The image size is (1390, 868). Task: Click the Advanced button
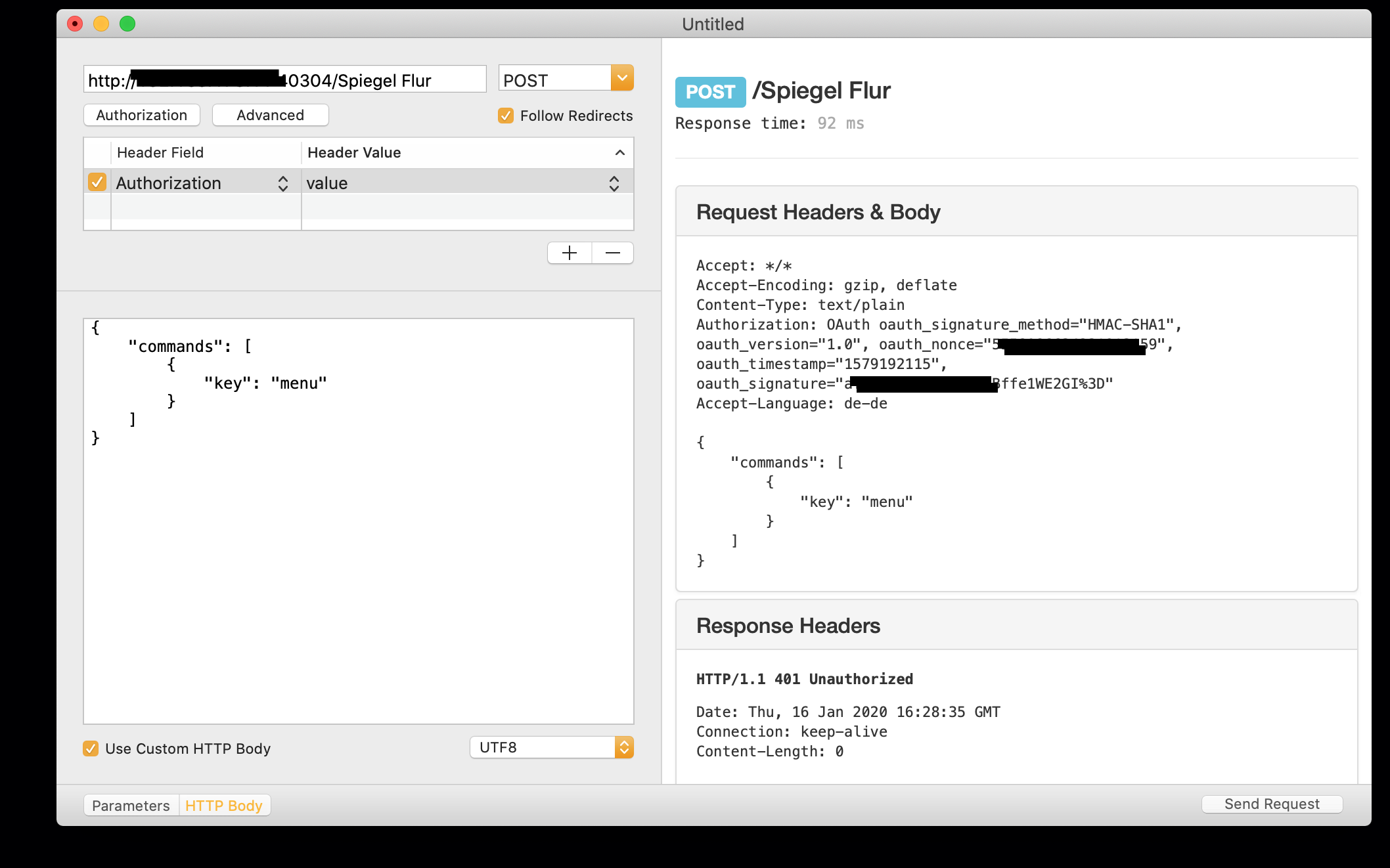(x=270, y=115)
